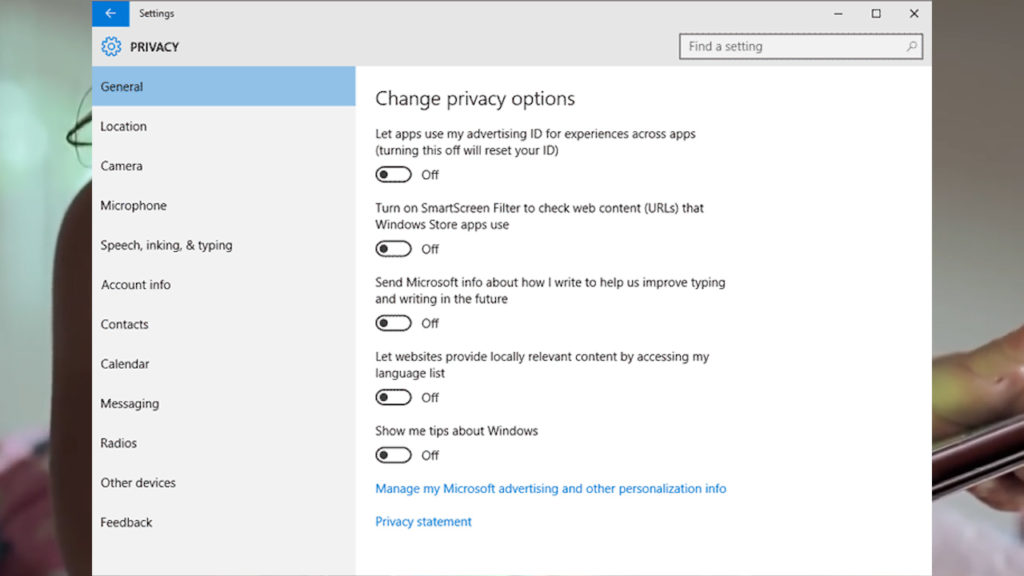Click the Change privacy options heading
Viewport: 1024px width, 576px height.
pos(475,99)
